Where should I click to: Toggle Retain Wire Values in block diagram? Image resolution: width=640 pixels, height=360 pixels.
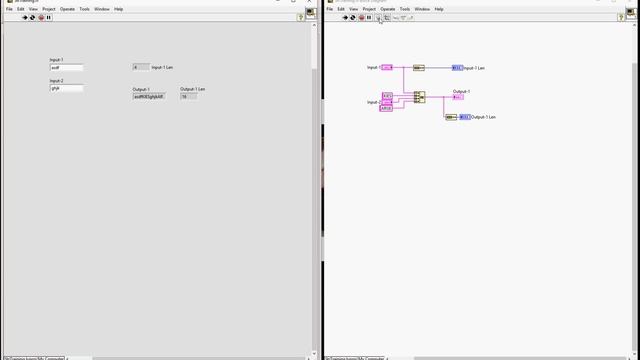click(387, 18)
